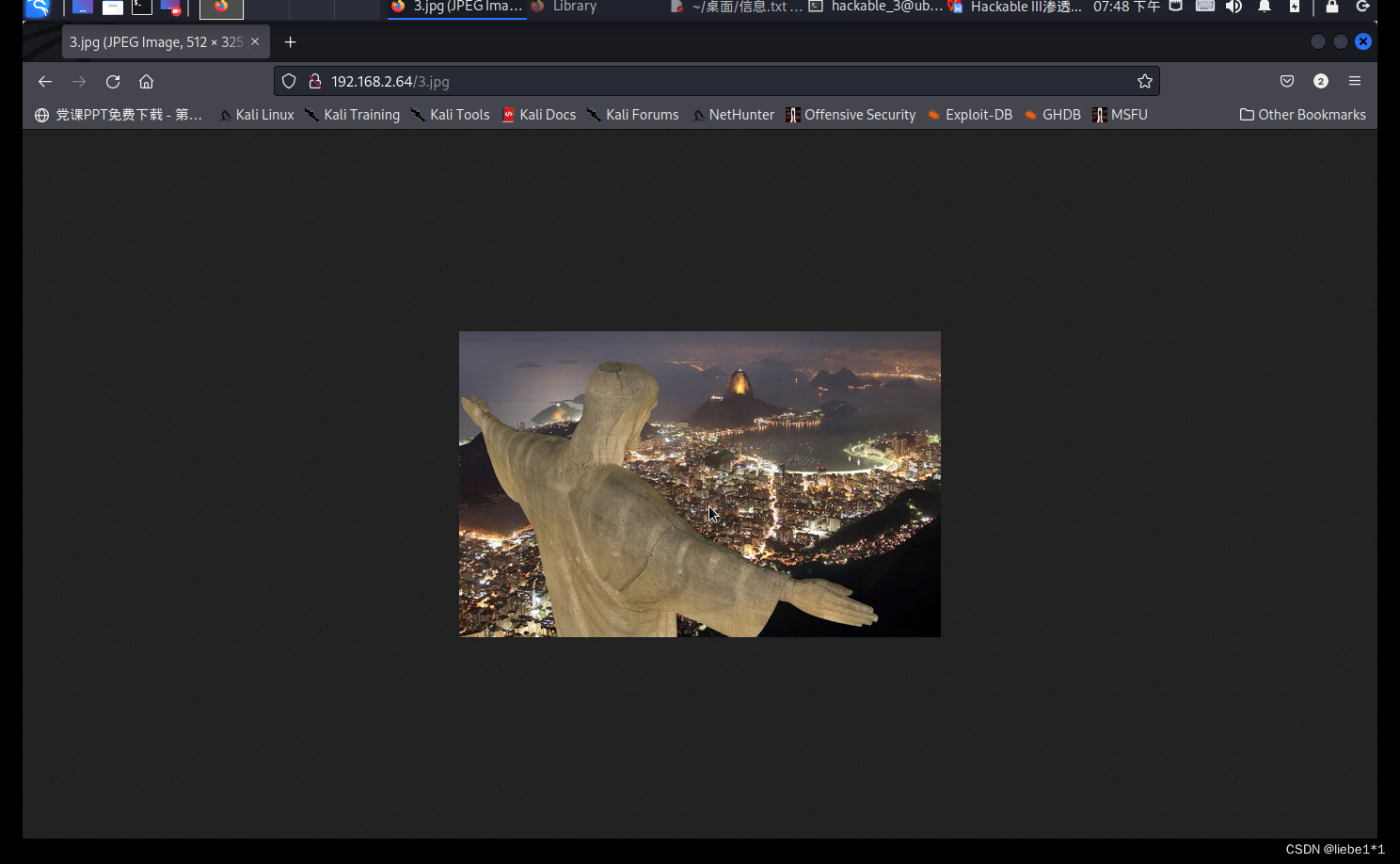
Task: Open the power manager battery icon
Action: [1295, 7]
